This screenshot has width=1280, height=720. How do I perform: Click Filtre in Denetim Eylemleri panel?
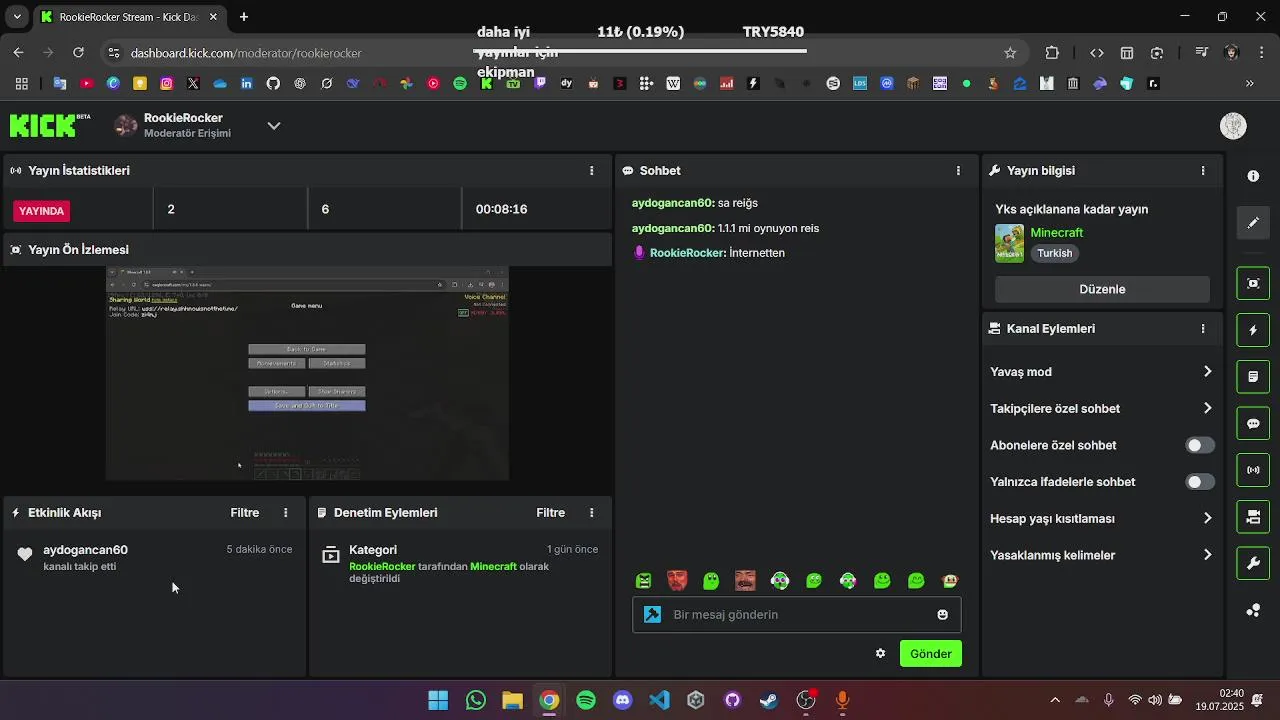click(551, 513)
